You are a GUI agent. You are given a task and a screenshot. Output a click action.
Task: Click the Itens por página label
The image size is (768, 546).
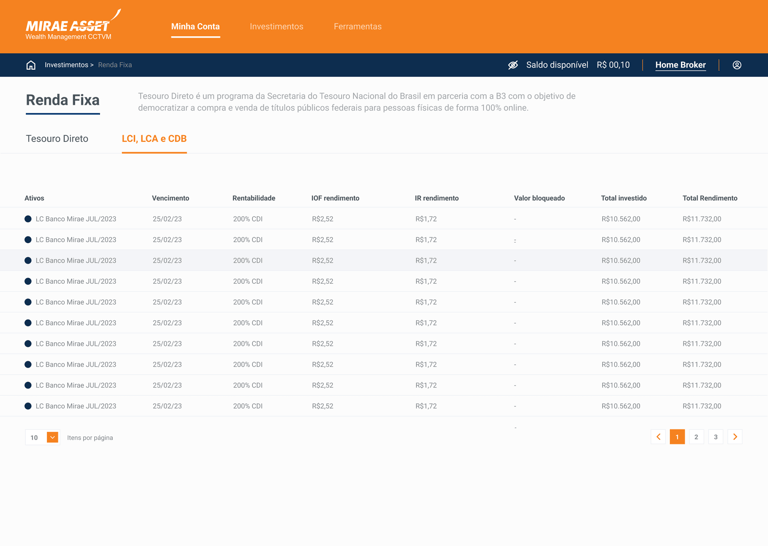pyautogui.click(x=90, y=438)
